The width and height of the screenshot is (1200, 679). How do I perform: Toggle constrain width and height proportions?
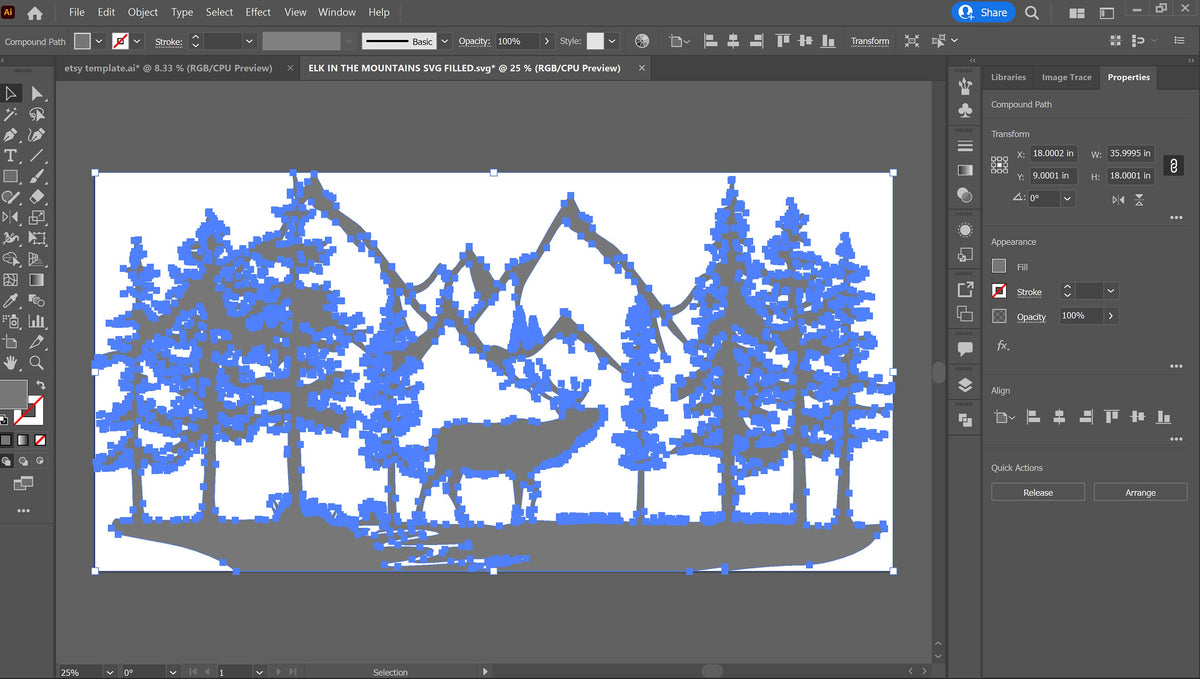point(1174,165)
